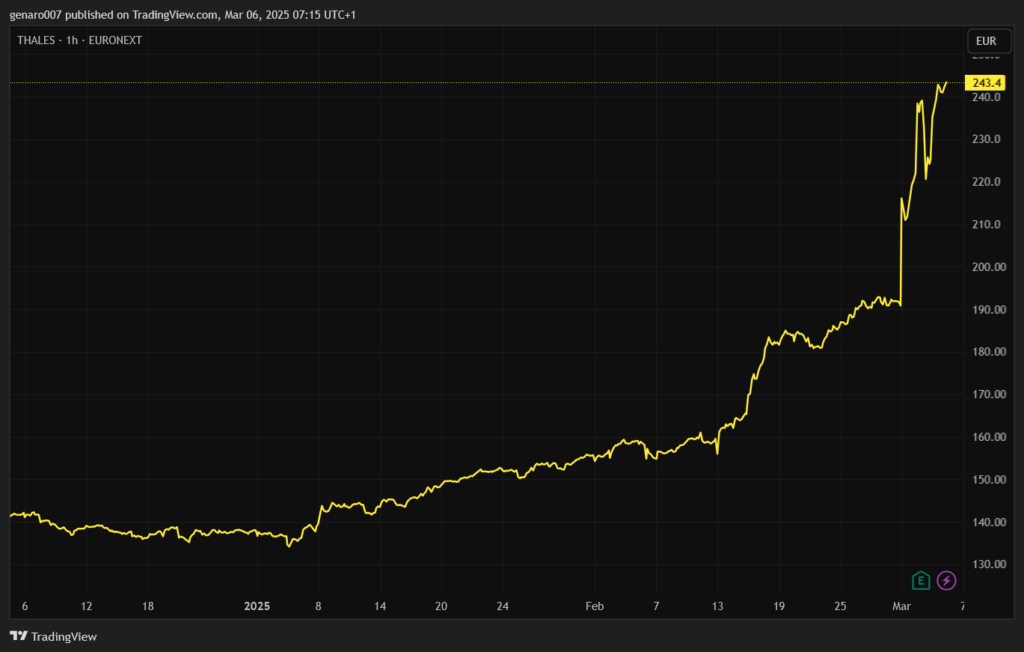Click the Mar label on time axis
Image resolution: width=1024 pixels, height=652 pixels.
click(902, 606)
